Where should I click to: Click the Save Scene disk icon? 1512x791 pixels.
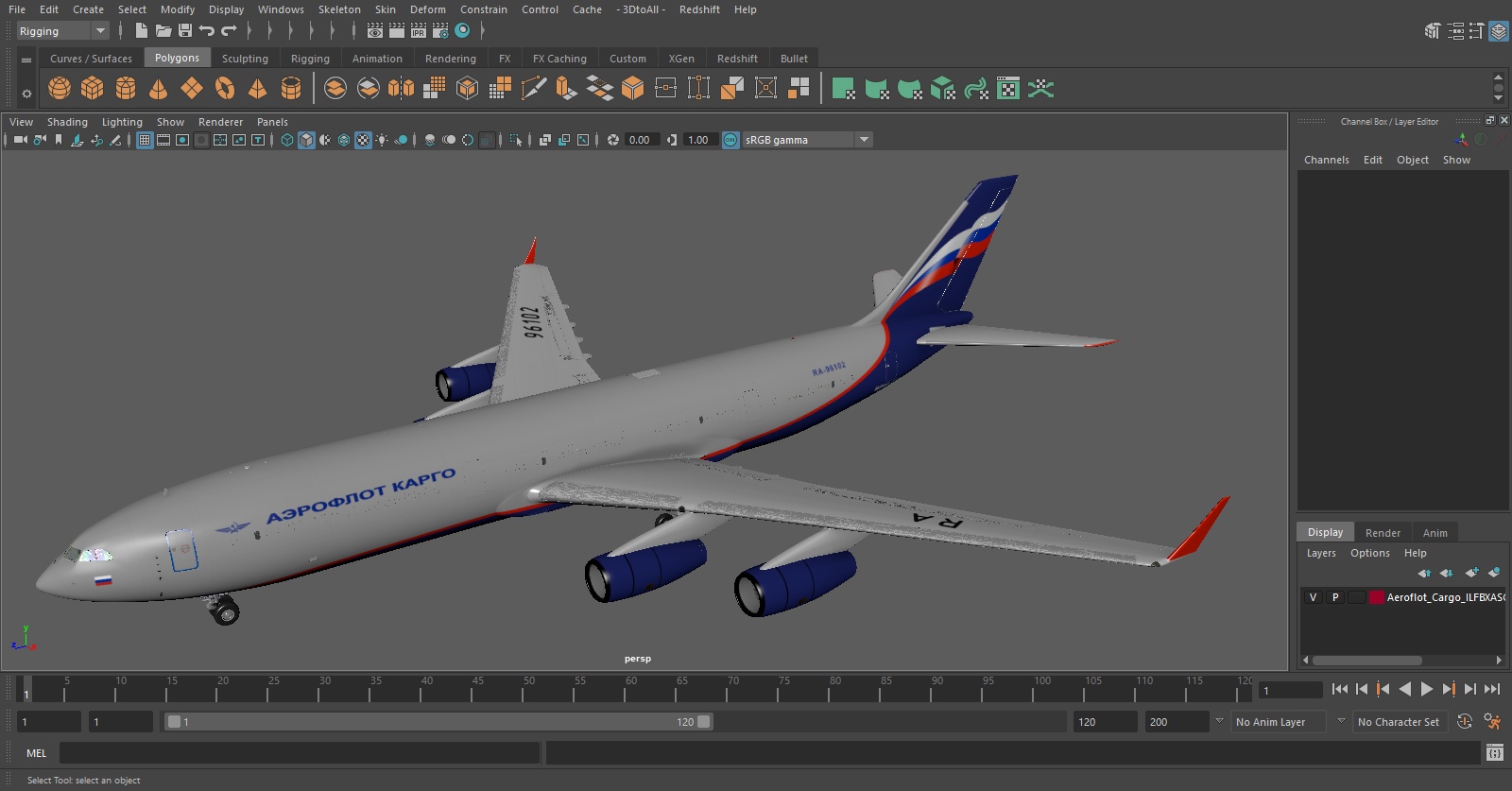pyautogui.click(x=185, y=31)
